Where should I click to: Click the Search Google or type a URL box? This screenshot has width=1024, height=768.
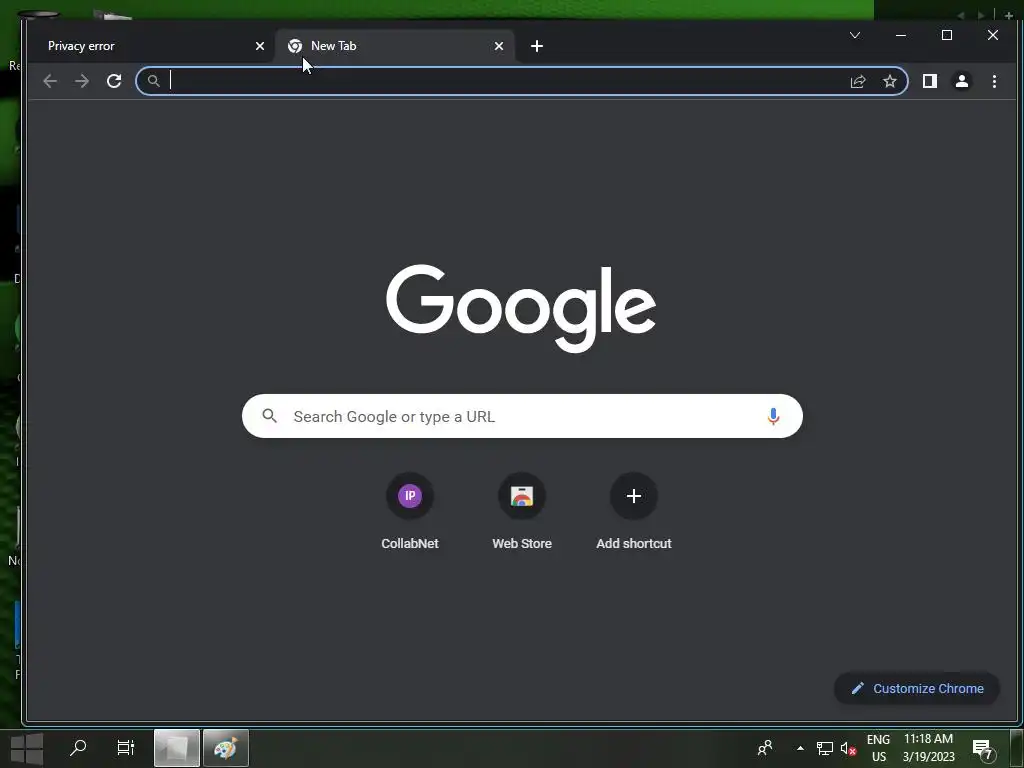522,416
